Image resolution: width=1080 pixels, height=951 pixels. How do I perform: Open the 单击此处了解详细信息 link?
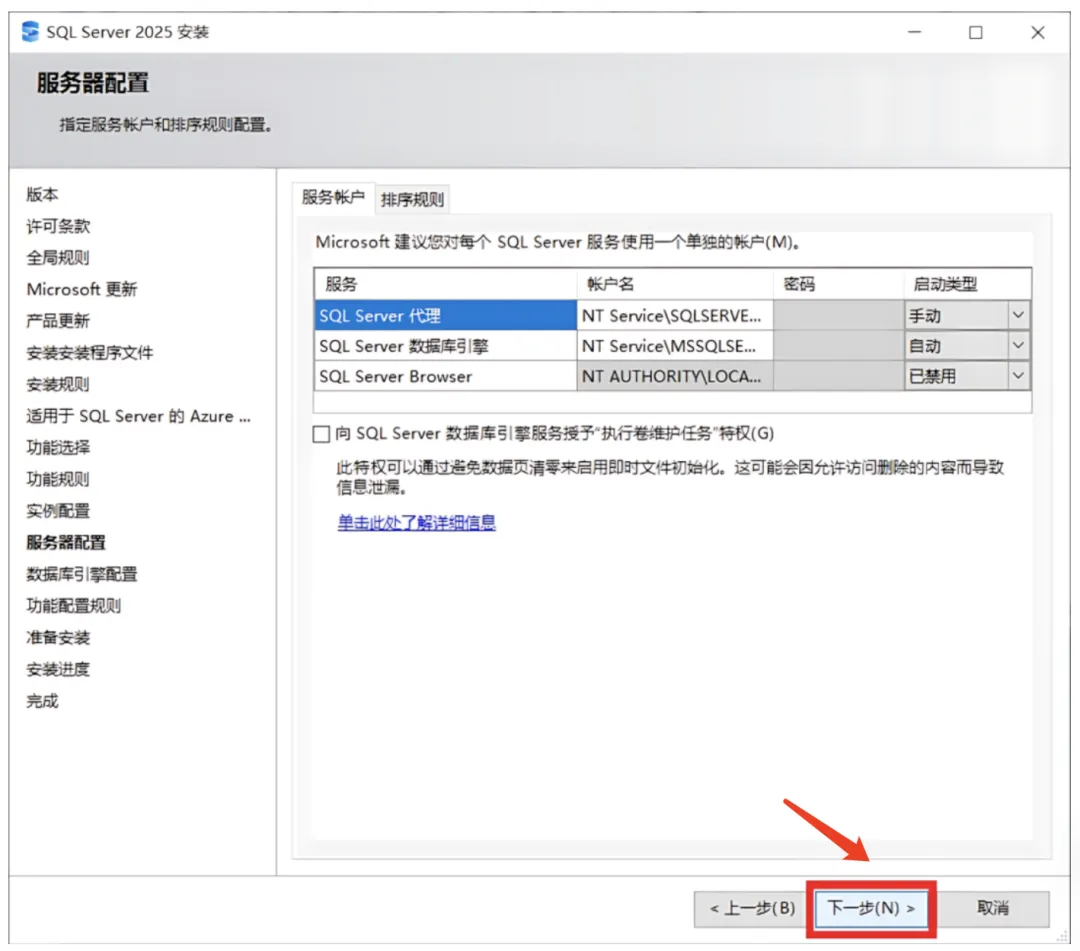[417, 523]
